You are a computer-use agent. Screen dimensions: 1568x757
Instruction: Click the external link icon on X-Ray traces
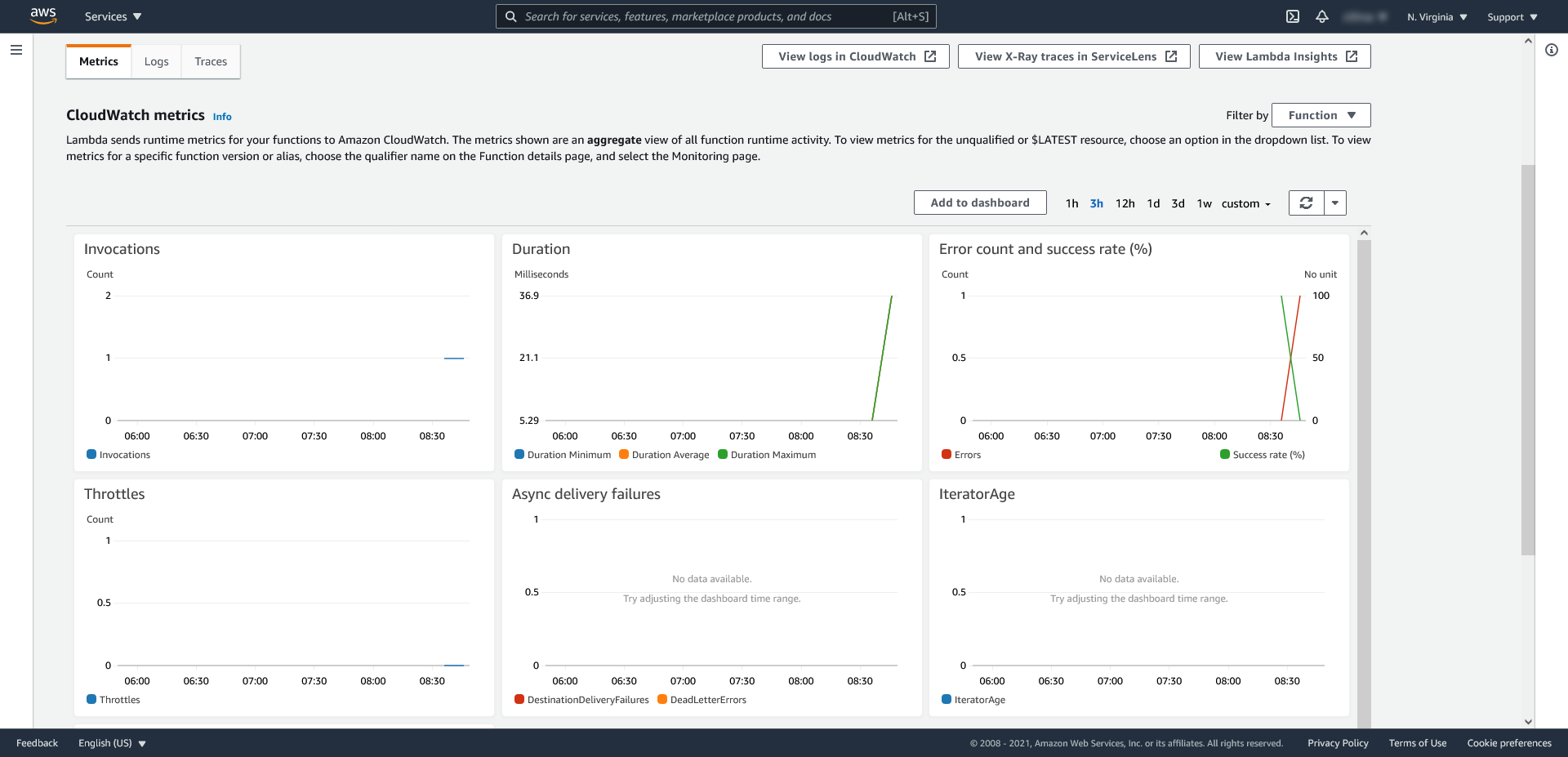(1171, 56)
